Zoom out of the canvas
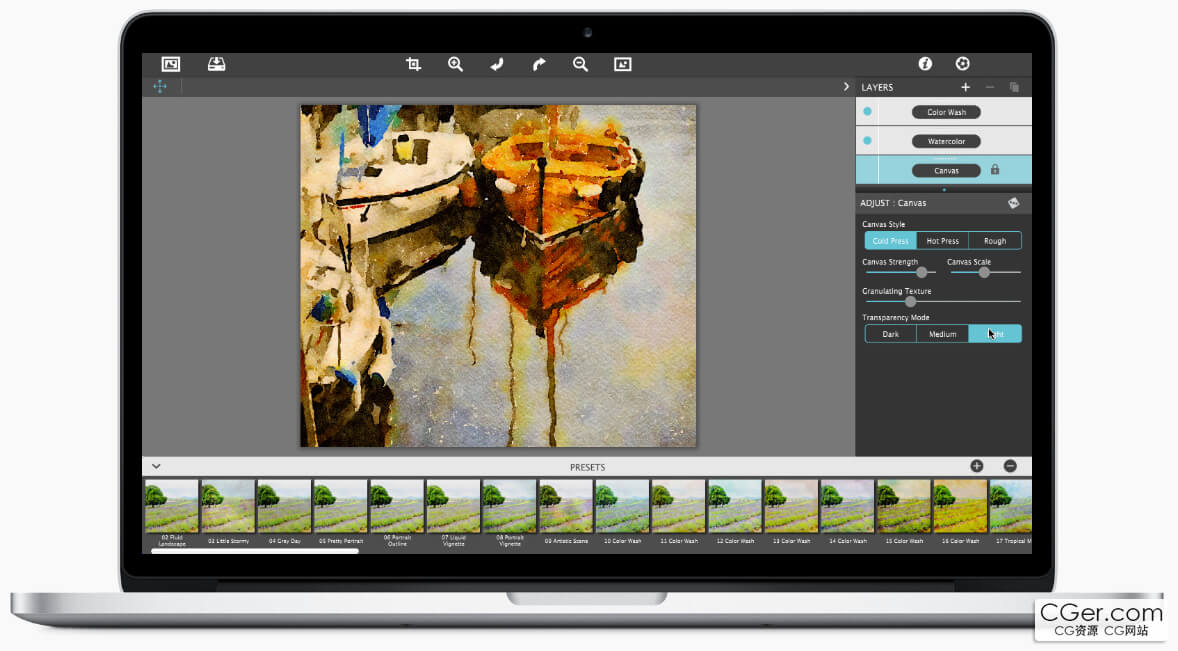The width and height of the screenshot is (1178, 651). click(580, 64)
